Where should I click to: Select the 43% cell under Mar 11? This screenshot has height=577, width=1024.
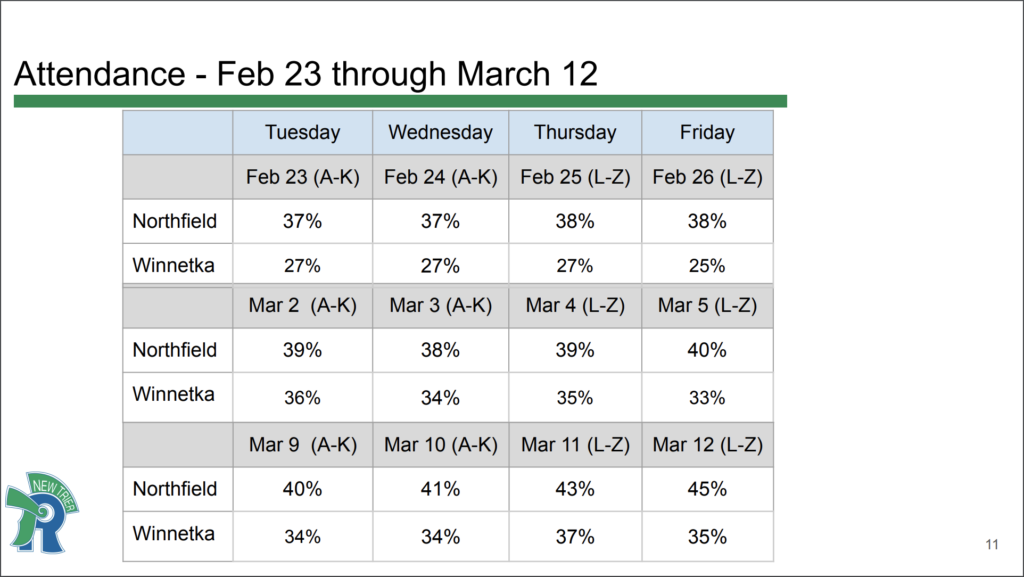575,490
